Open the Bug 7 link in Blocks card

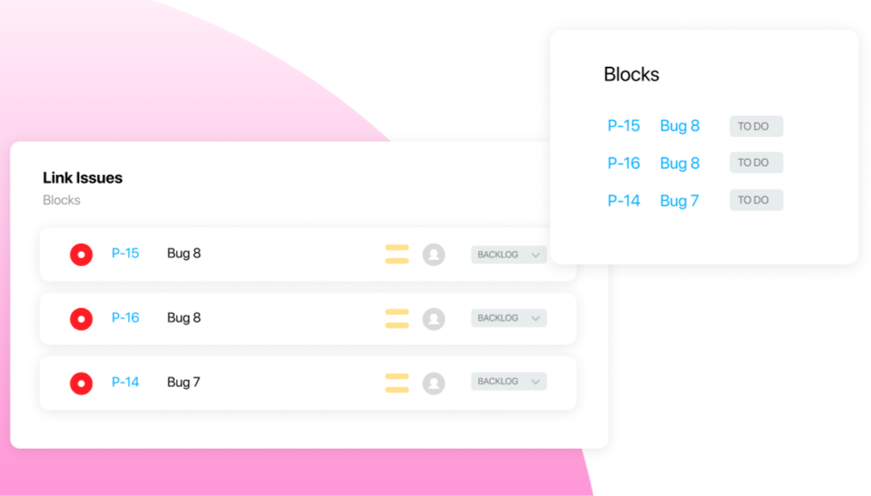(680, 201)
